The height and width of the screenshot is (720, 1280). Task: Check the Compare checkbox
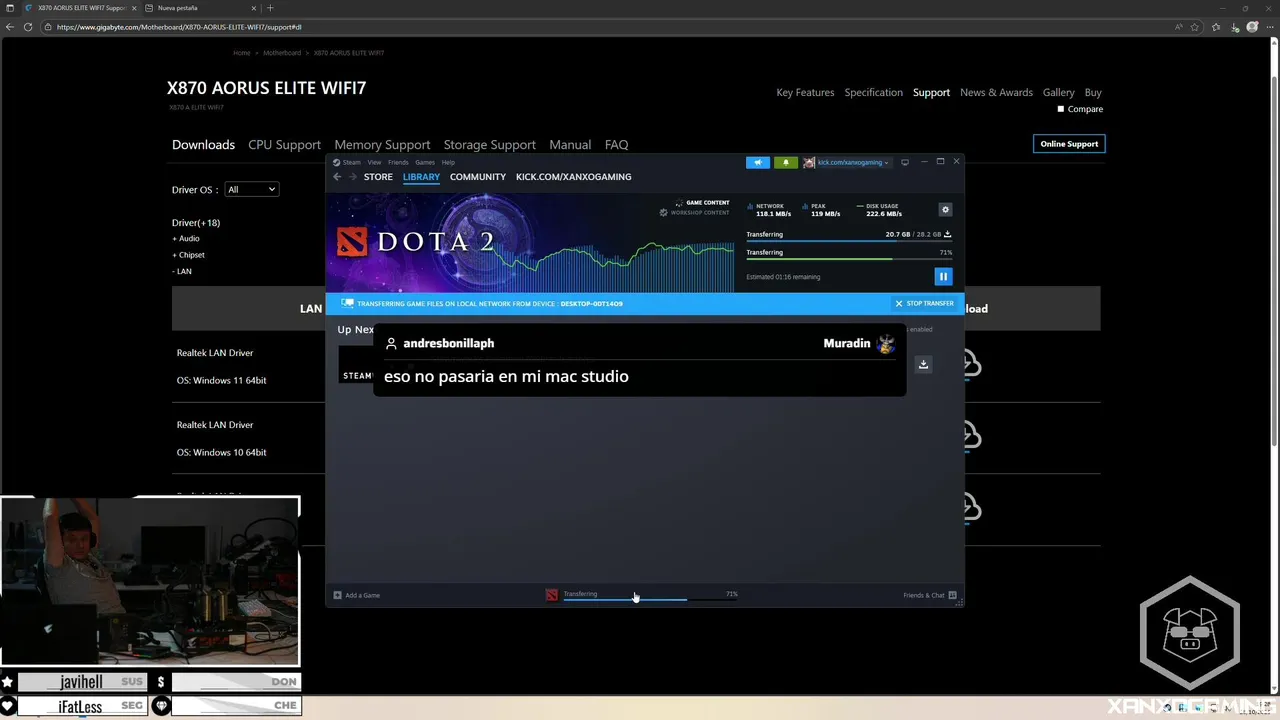click(x=1061, y=109)
